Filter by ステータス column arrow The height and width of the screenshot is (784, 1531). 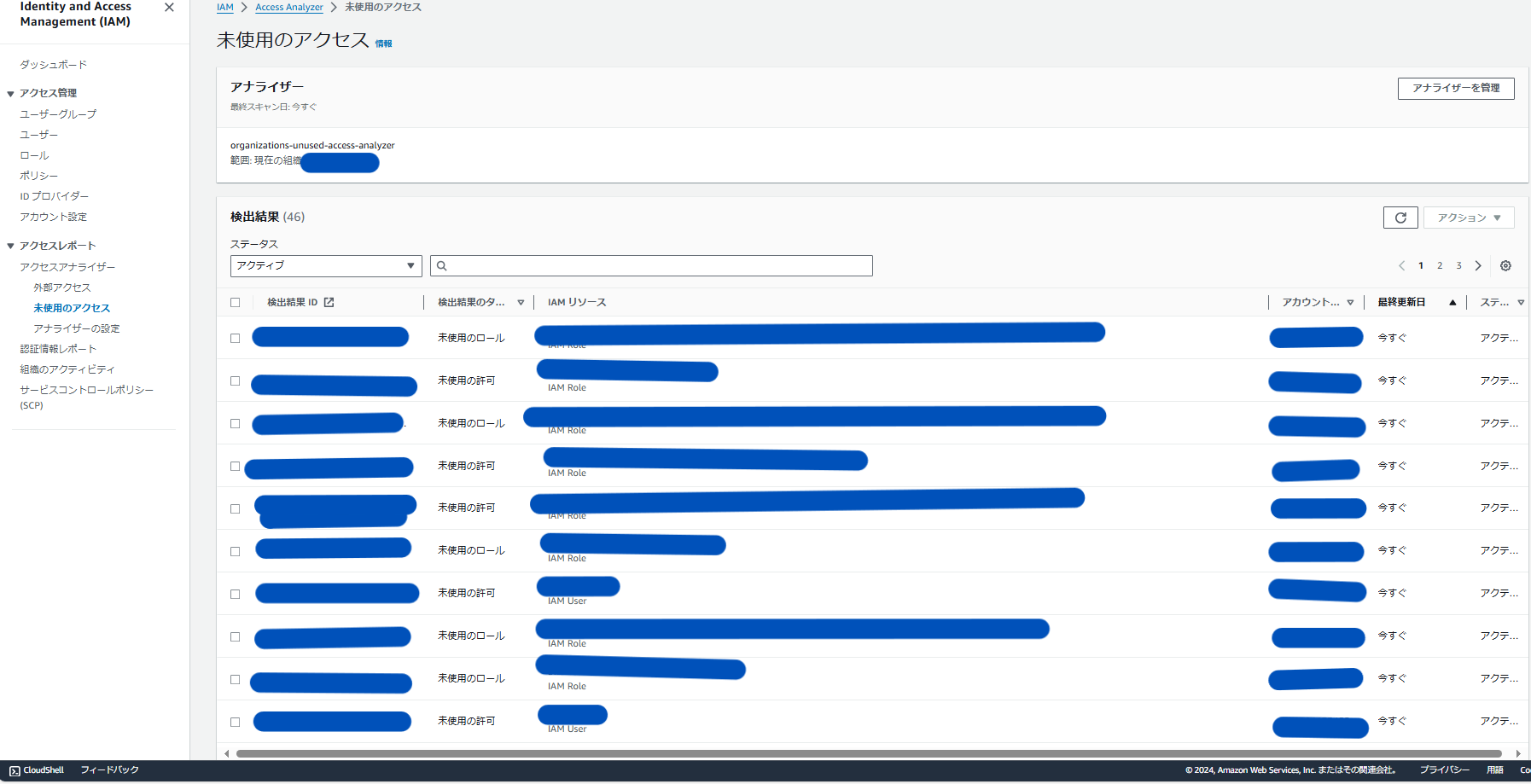point(1521,302)
